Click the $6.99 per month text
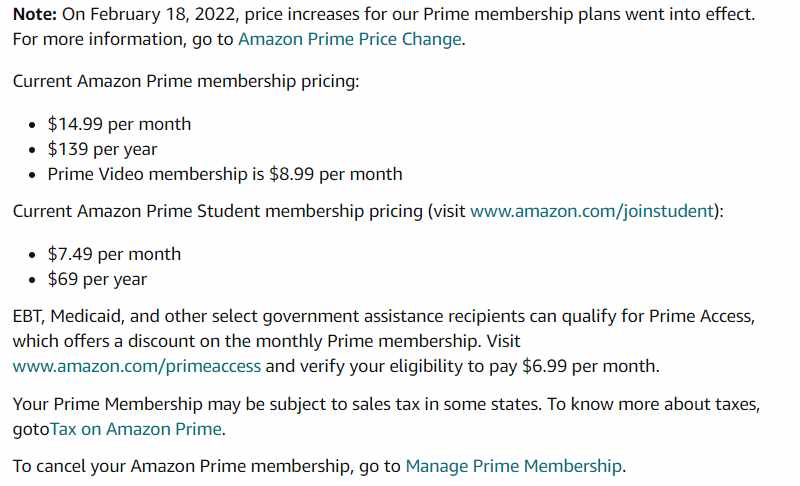 click(590, 366)
